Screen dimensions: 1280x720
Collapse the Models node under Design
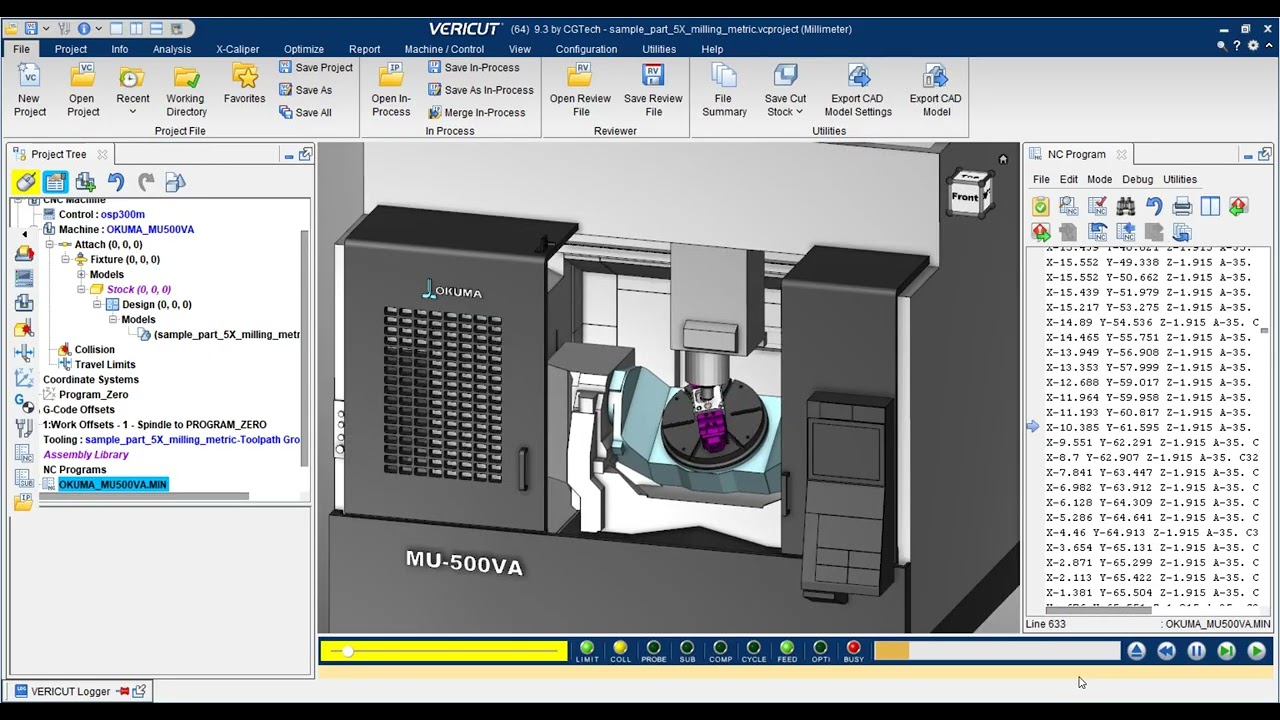113,319
